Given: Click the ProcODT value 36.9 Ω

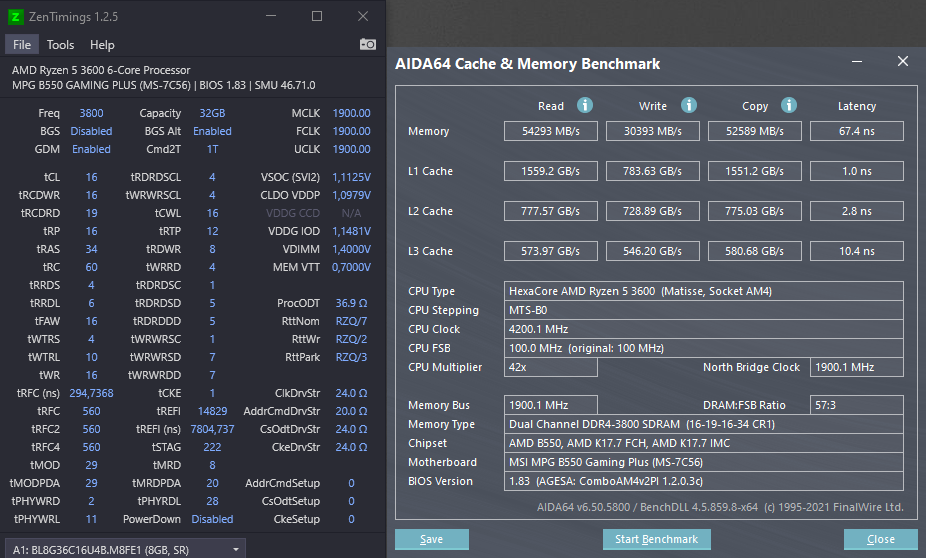Looking at the screenshot, I should (351, 303).
